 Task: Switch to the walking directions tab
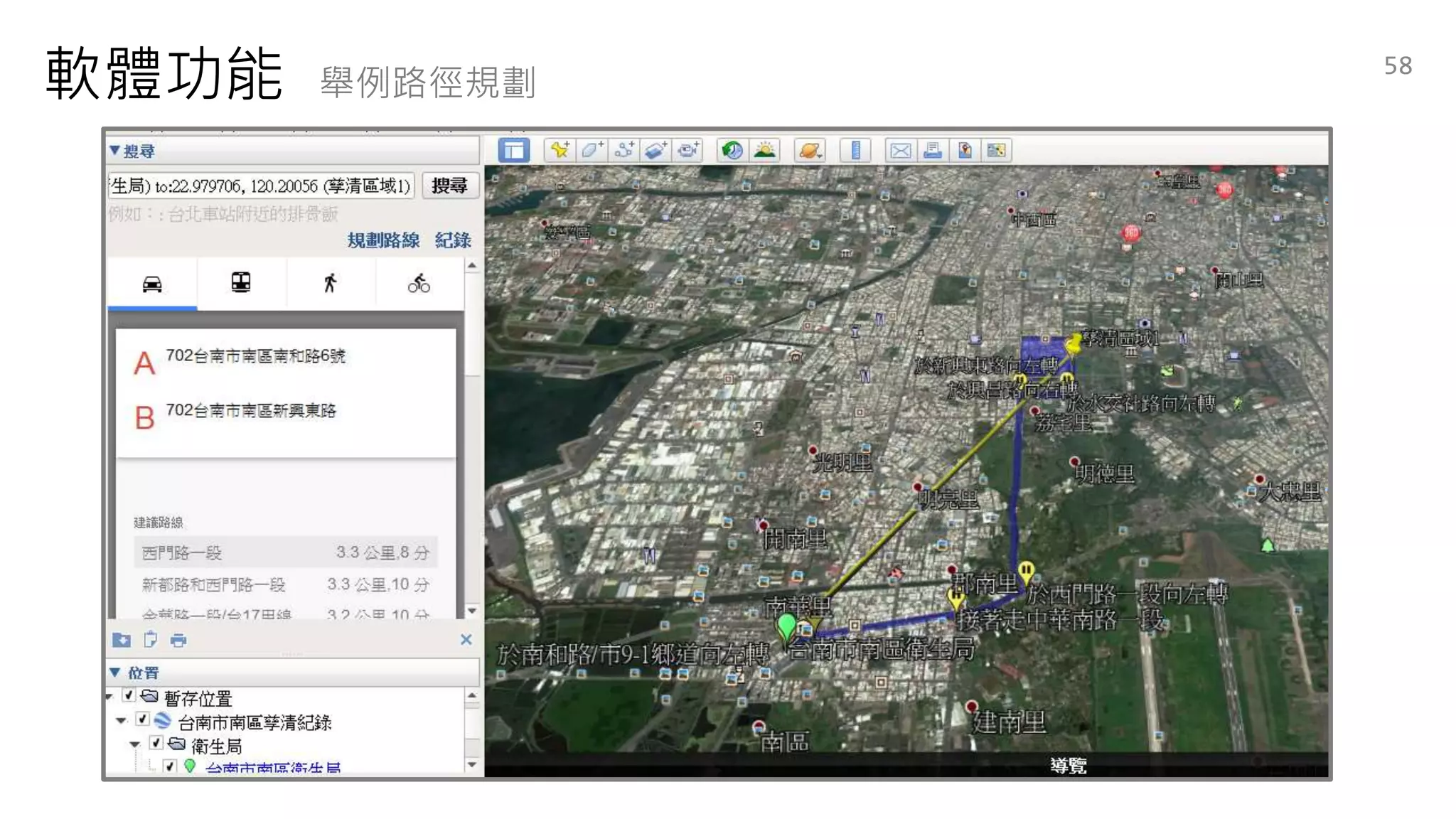330,284
